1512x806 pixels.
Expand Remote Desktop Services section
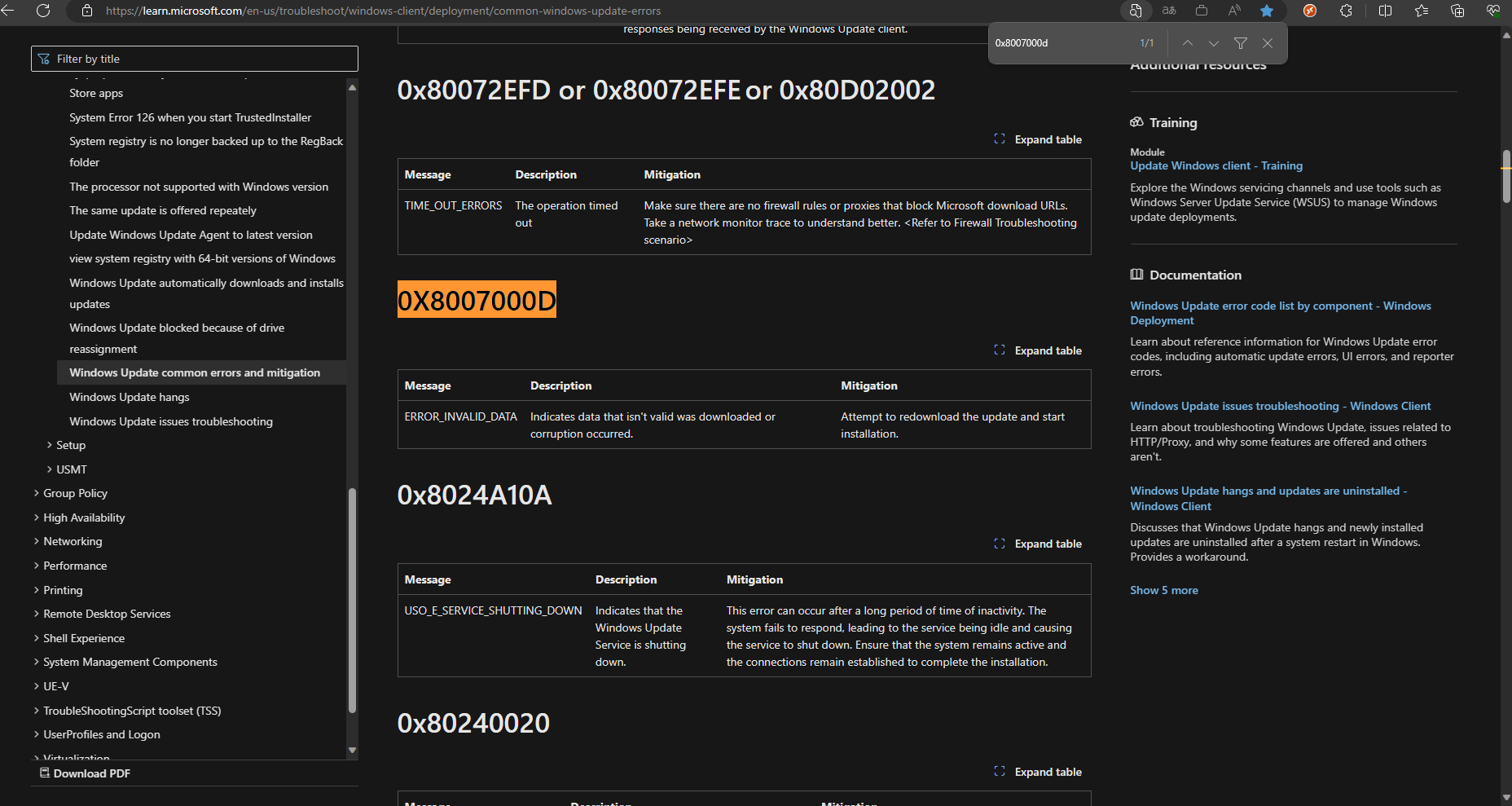[x=102, y=614]
